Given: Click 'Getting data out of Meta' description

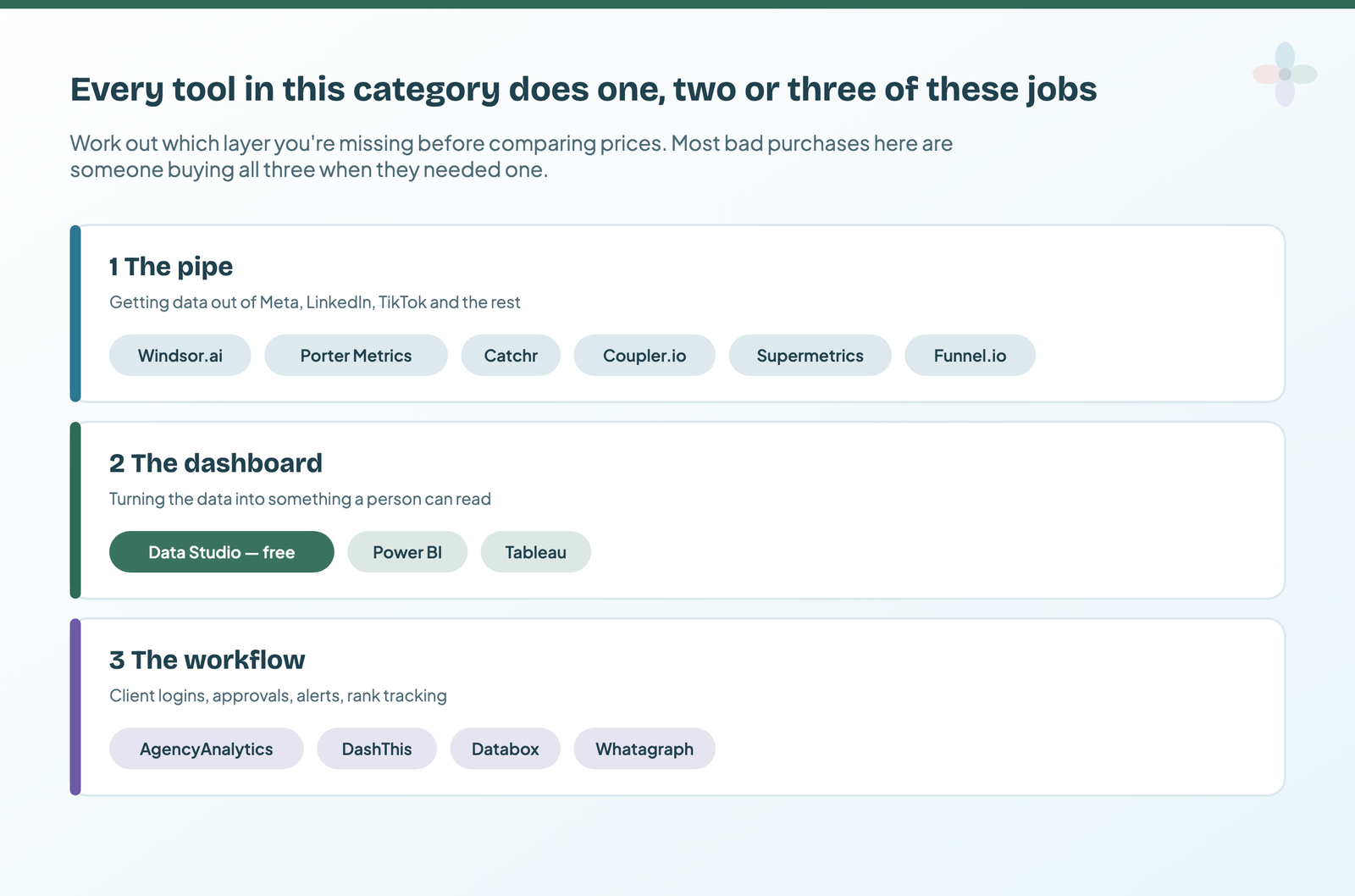Looking at the screenshot, I should 315,302.
